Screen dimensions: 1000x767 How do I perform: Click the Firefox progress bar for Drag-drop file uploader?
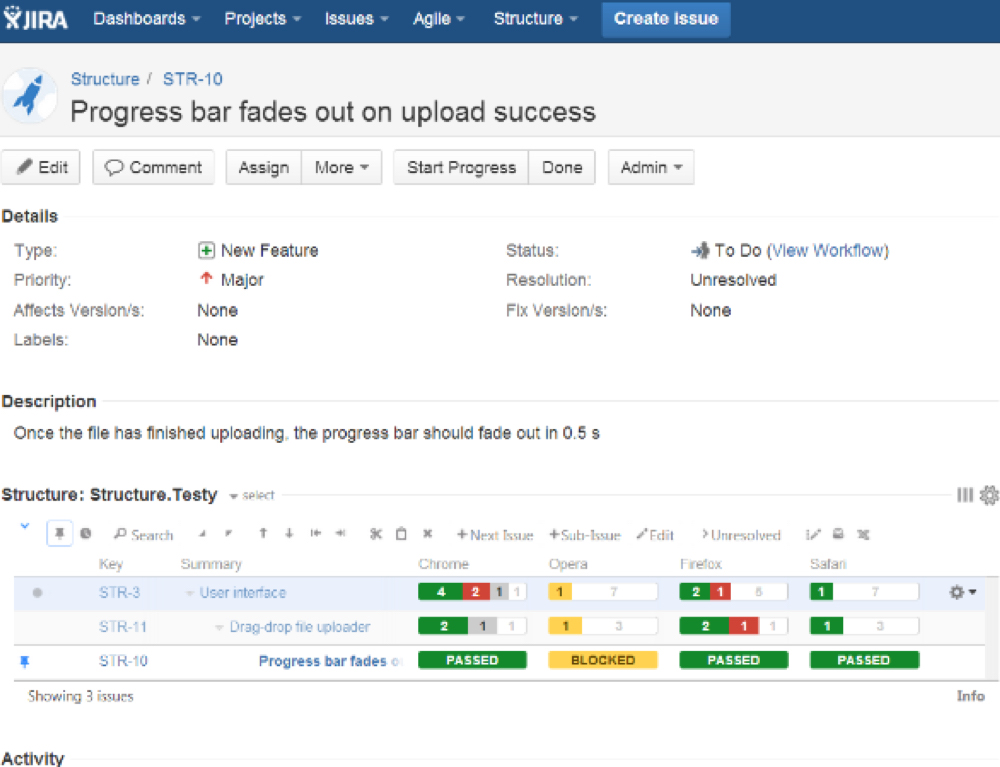[x=733, y=626]
